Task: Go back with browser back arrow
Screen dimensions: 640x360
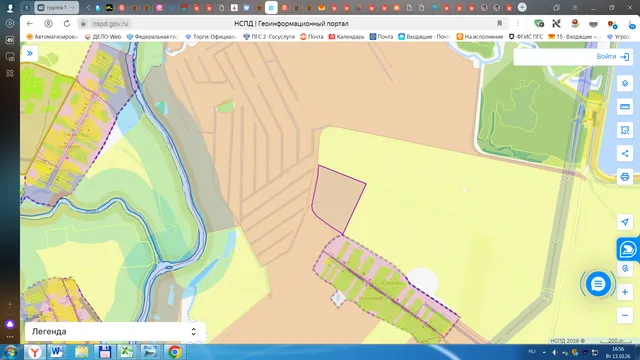Action: click(30, 24)
